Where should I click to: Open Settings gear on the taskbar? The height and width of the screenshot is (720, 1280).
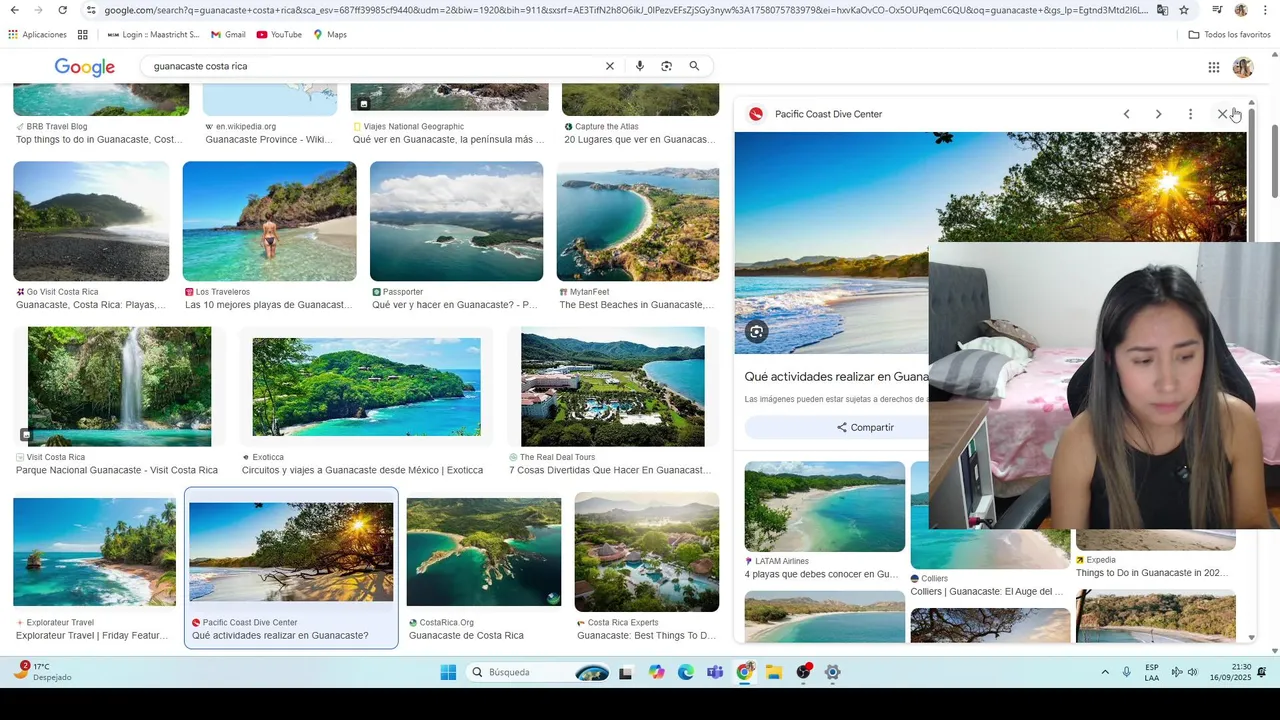pyautogui.click(x=832, y=672)
